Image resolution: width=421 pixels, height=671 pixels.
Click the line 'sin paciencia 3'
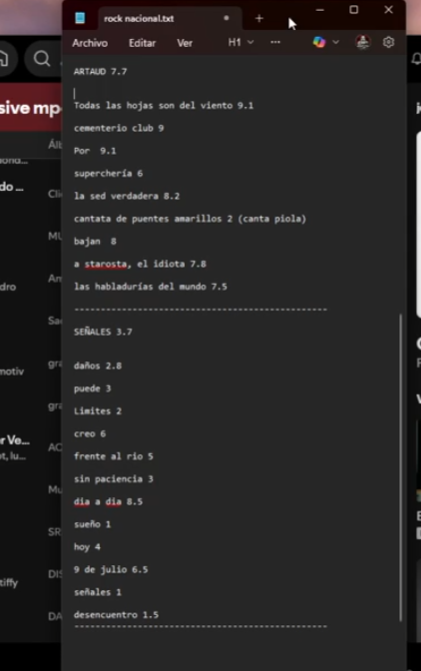point(113,479)
